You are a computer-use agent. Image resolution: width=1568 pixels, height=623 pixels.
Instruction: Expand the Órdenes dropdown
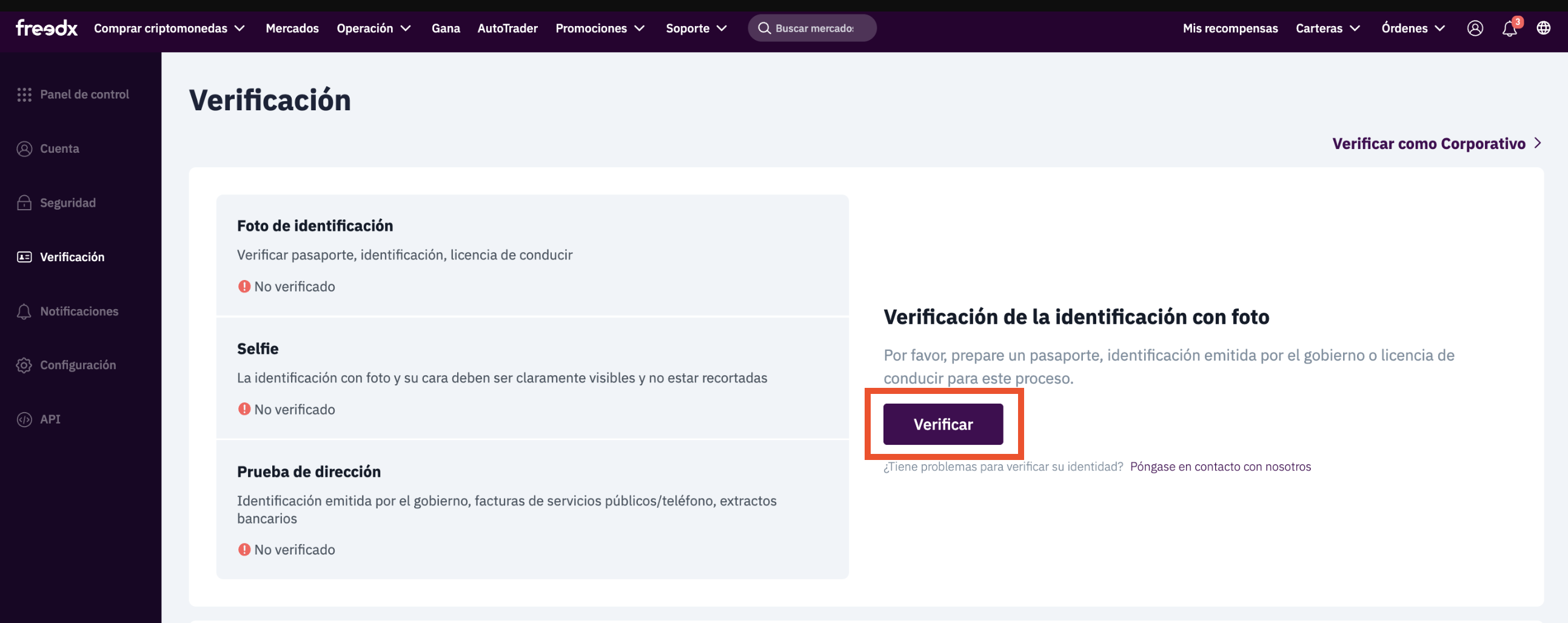[x=1413, y=28]
